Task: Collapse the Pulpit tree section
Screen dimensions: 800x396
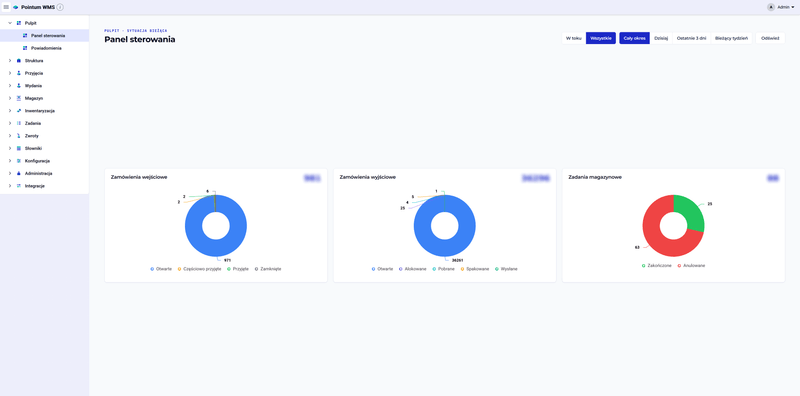Action: pos(10,23)
